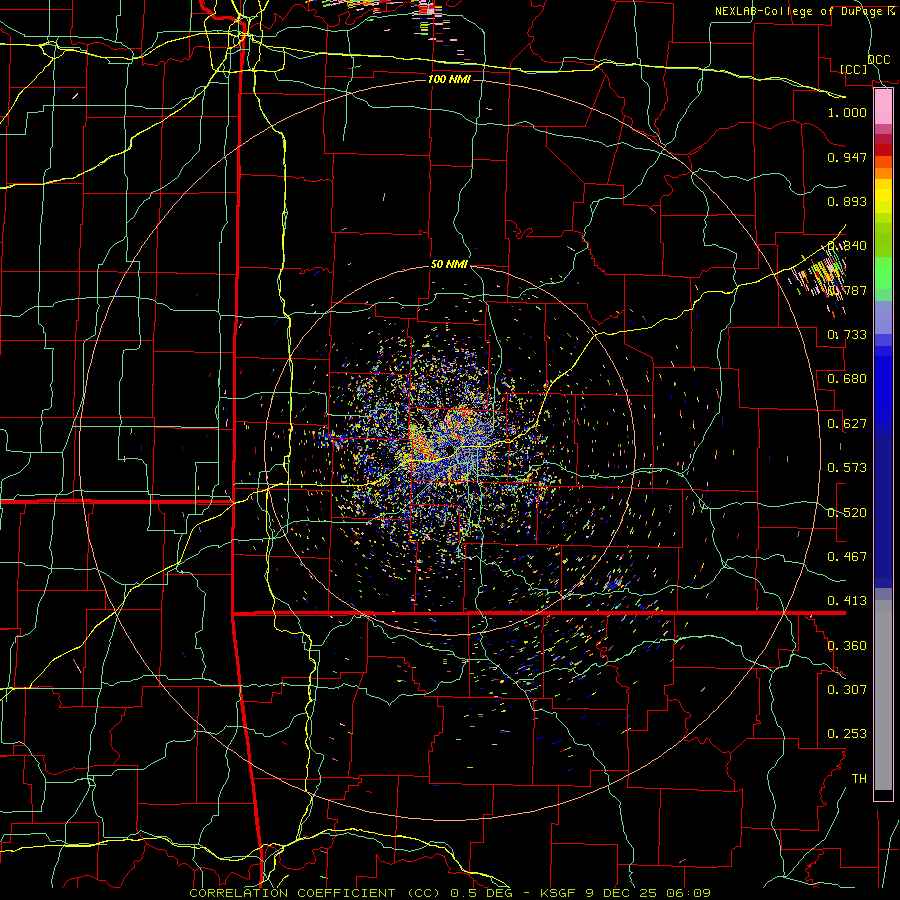This screenshot has height=900, width=900.
Task: Click the 0.307 legend value
Action: click(x=847, y=690)
